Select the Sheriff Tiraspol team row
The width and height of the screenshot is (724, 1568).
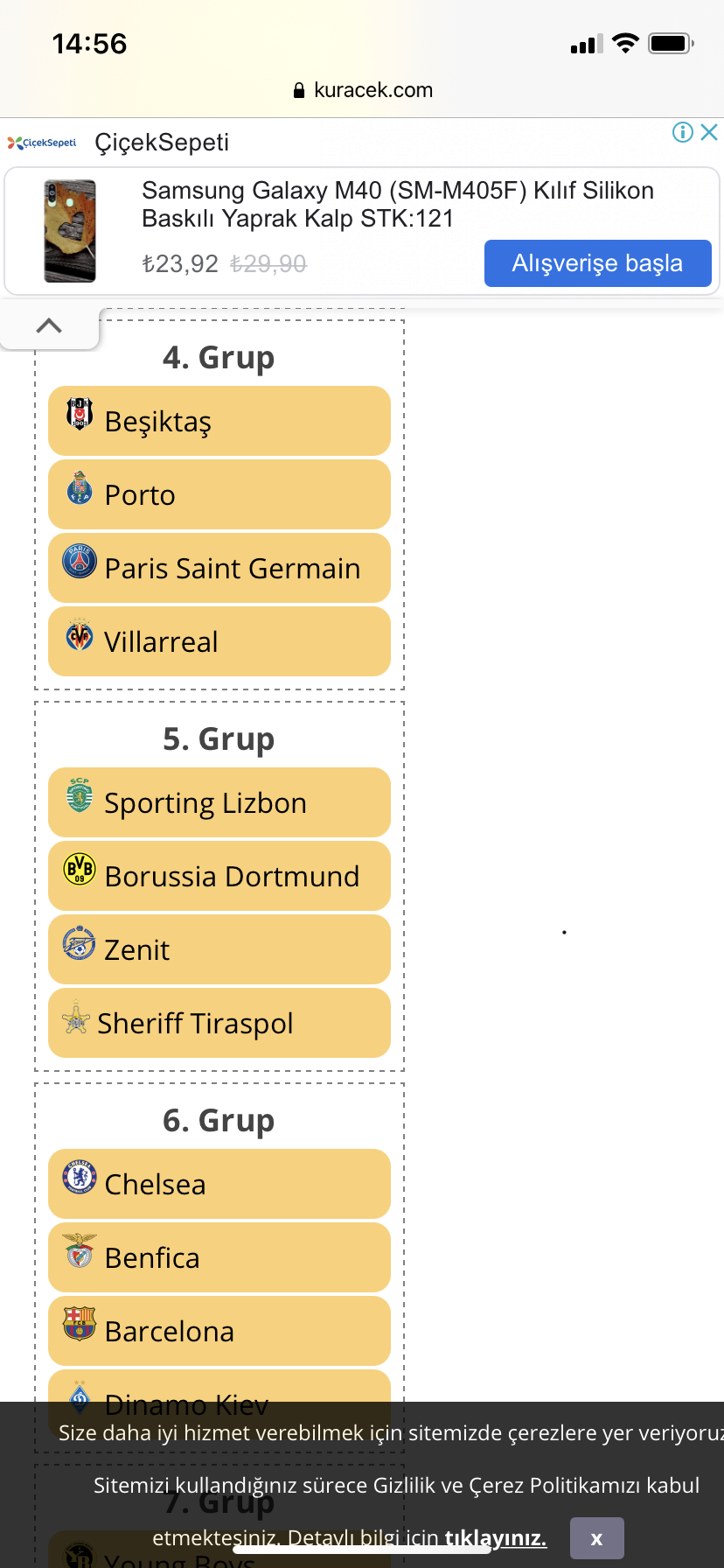point(219,1023)
